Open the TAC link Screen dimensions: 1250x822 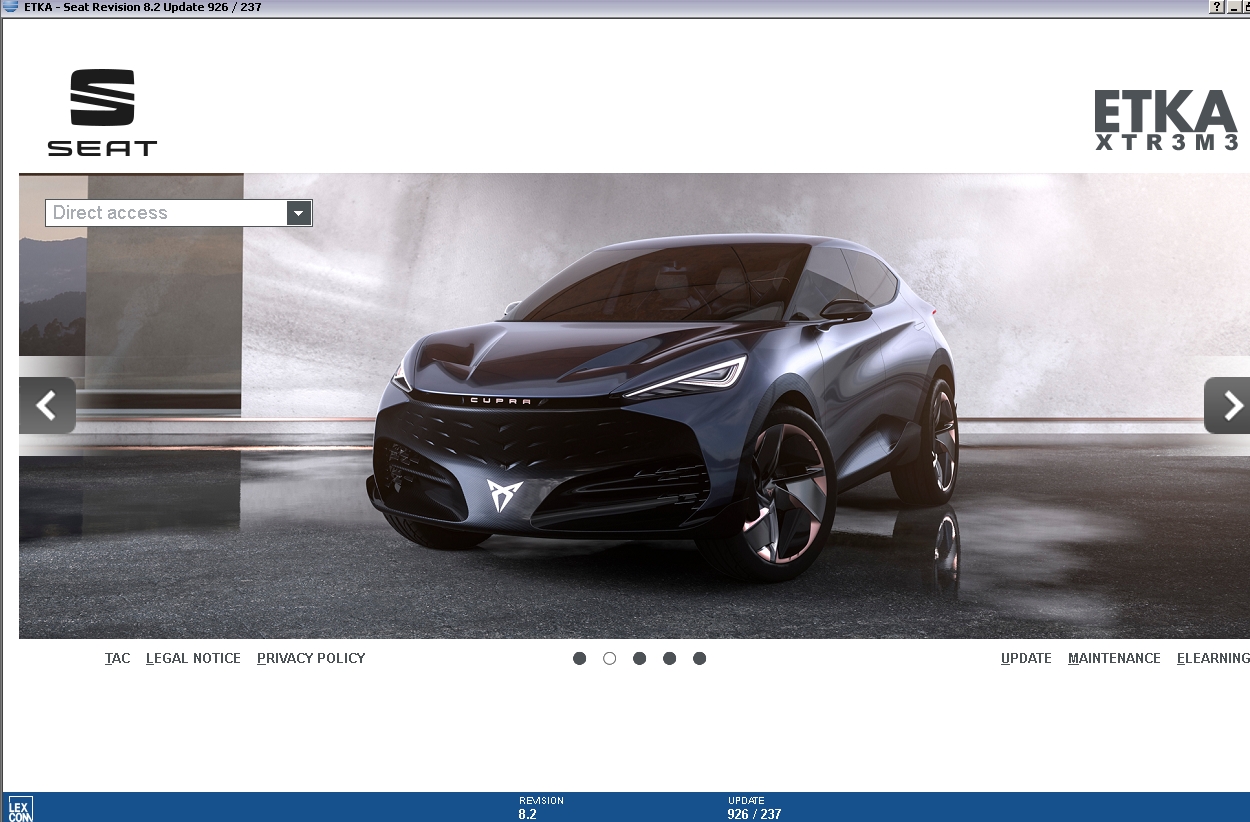pyautogui.click(x=118, y=658)
